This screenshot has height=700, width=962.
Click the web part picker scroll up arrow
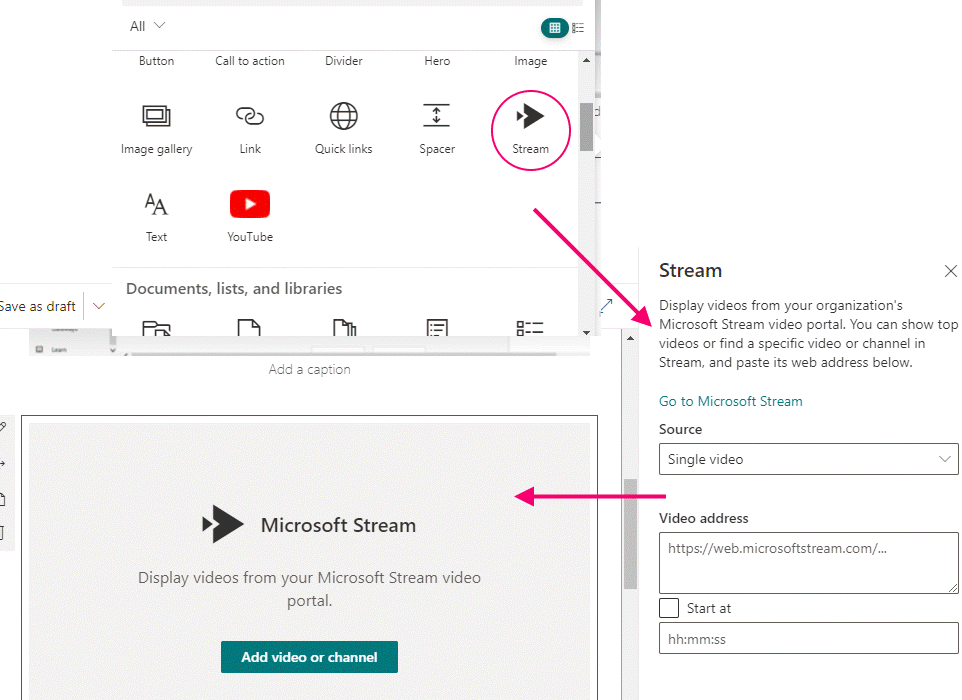tap(586, 60)
